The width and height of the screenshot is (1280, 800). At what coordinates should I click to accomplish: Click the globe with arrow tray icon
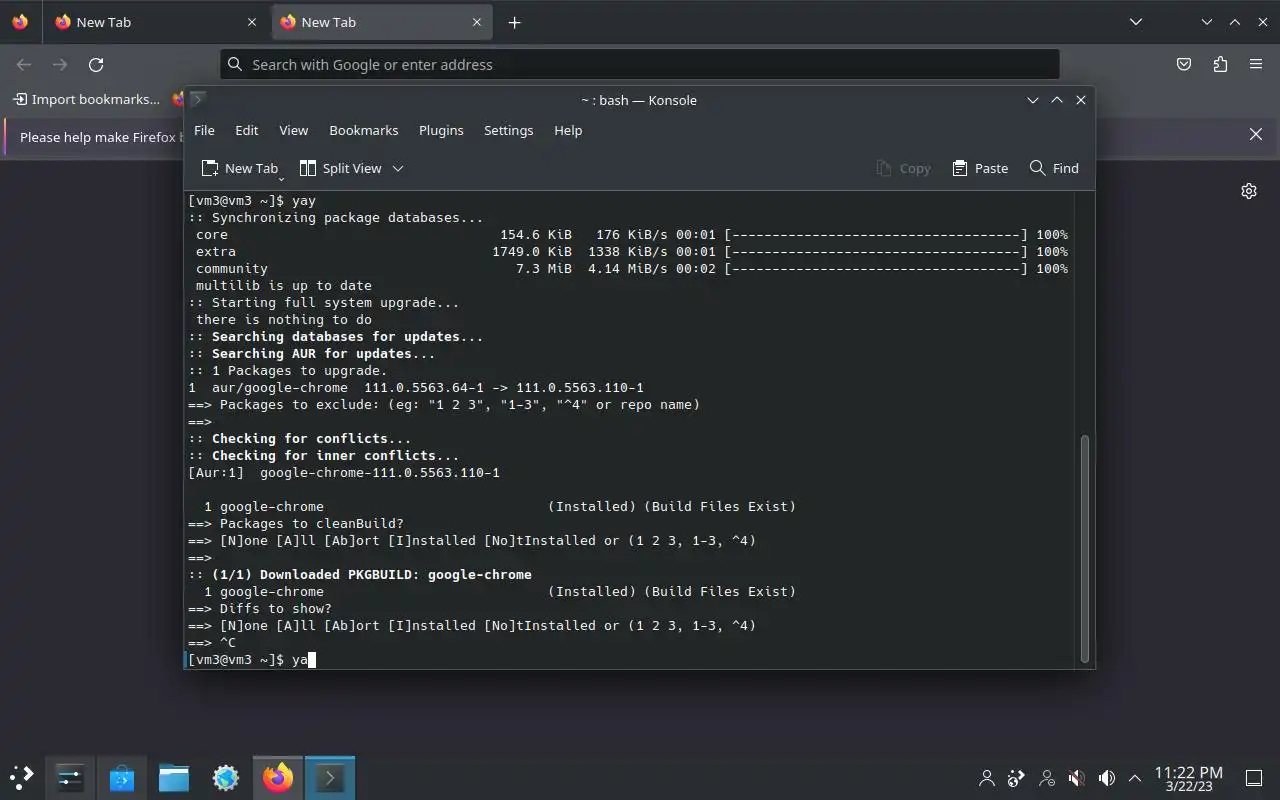[1017, 778]
